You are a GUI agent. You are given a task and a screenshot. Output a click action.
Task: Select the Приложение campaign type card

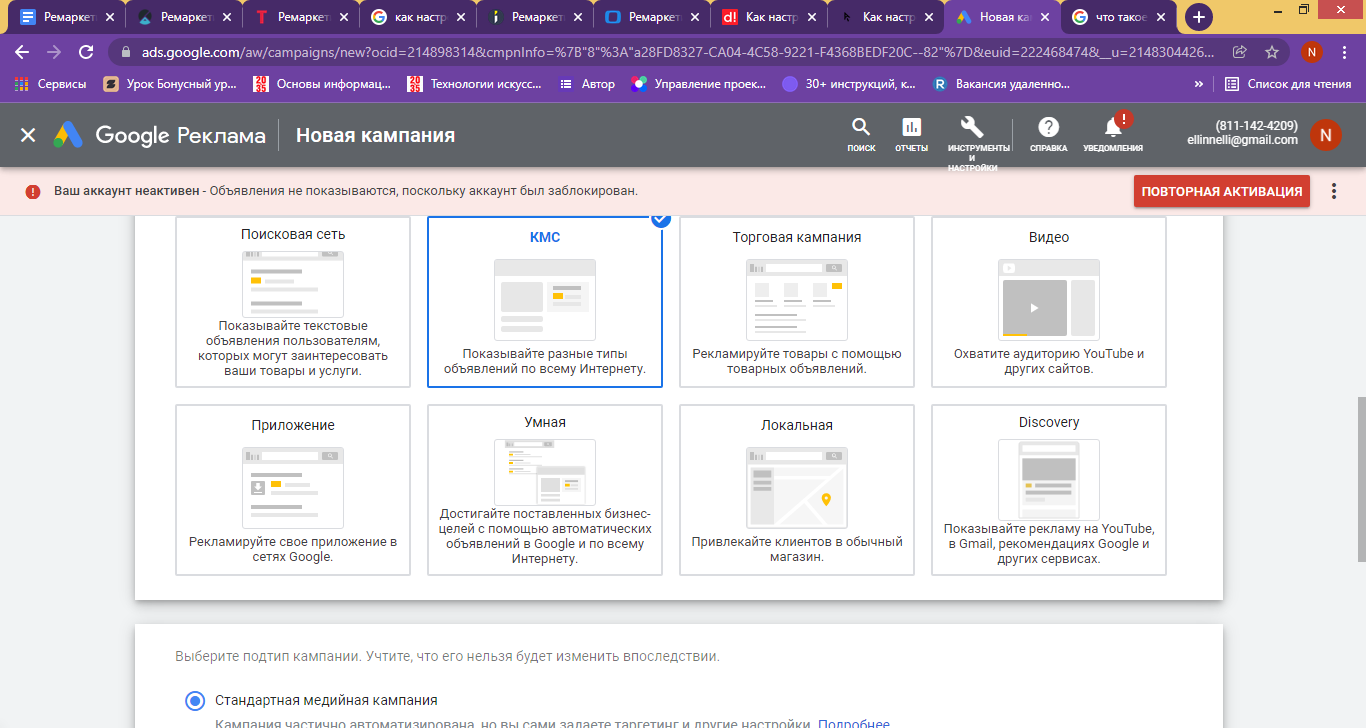(293, 490)
